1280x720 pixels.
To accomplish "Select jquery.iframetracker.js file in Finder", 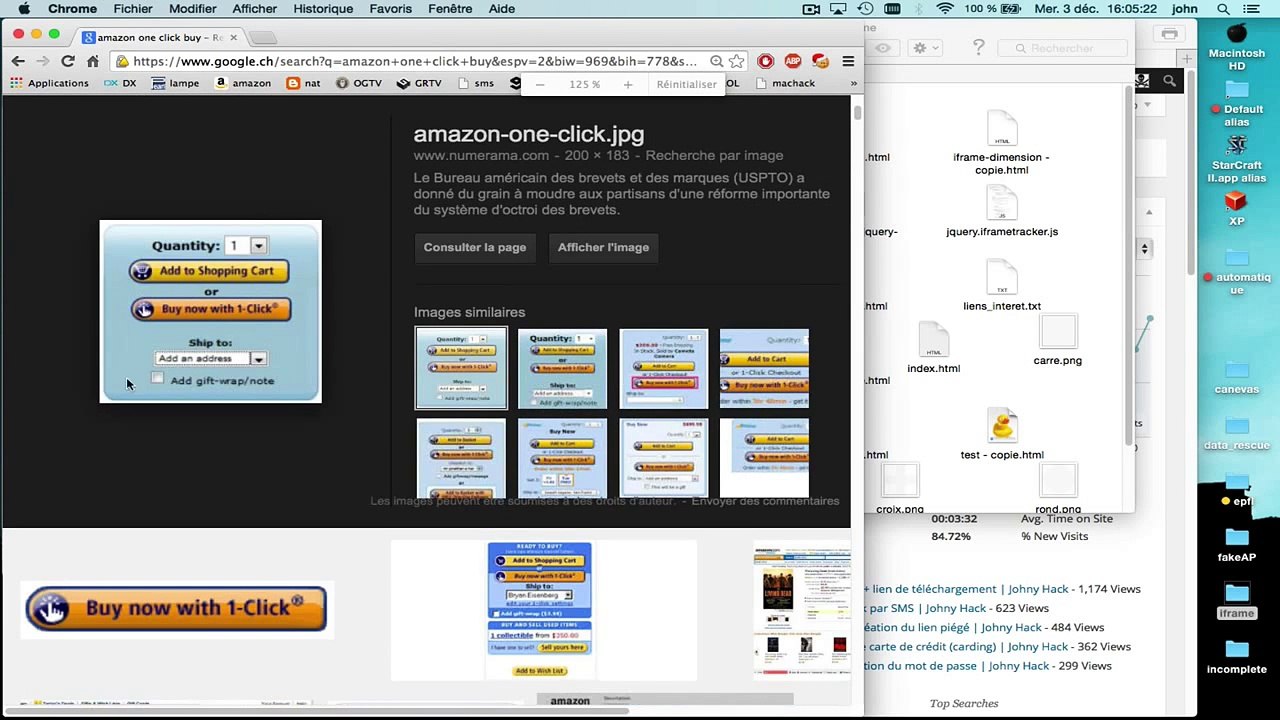I will (x=1001, y=213).
